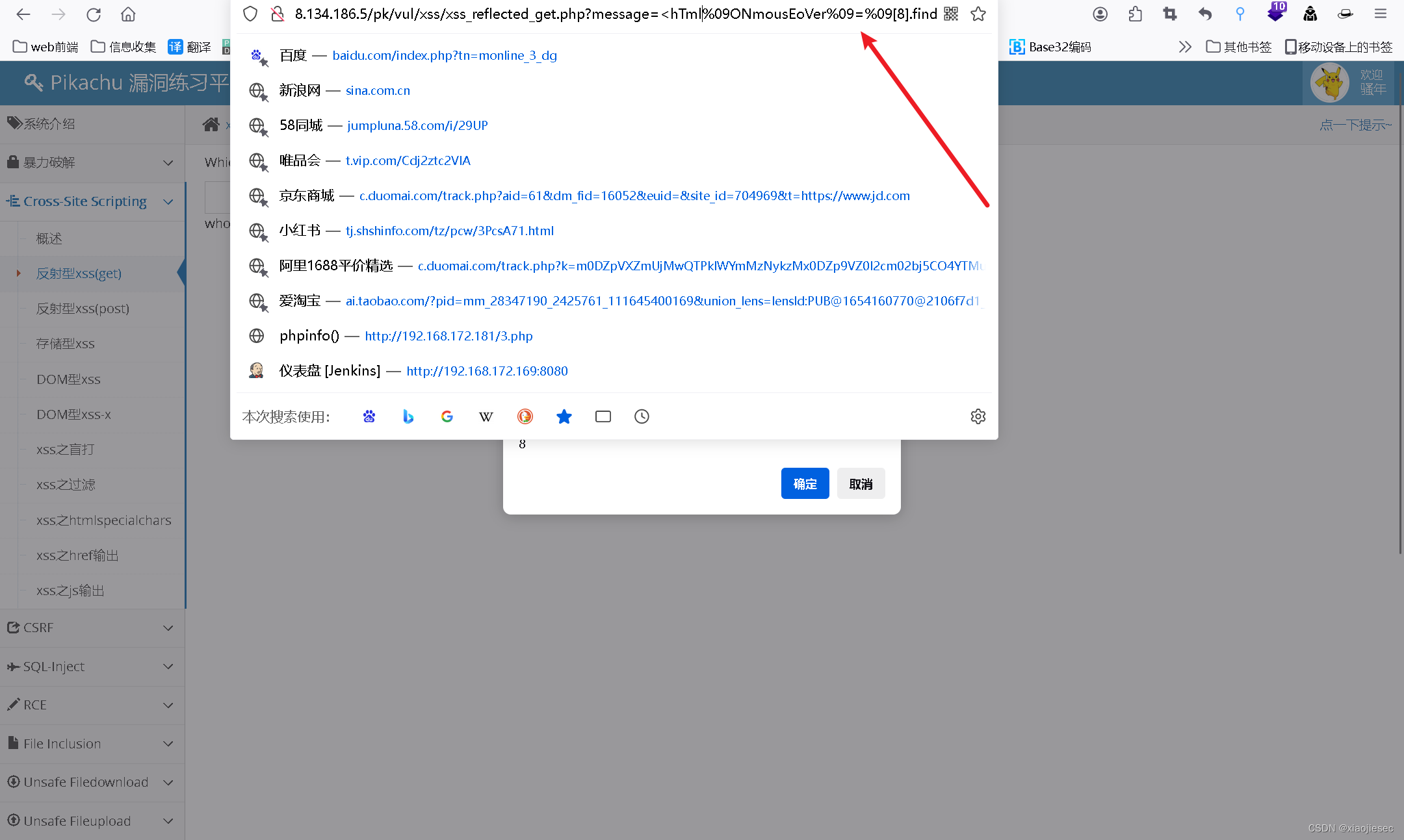Search with Bing engine icon
Screen dimensions: 1404x840
click(x=408, y=416)
